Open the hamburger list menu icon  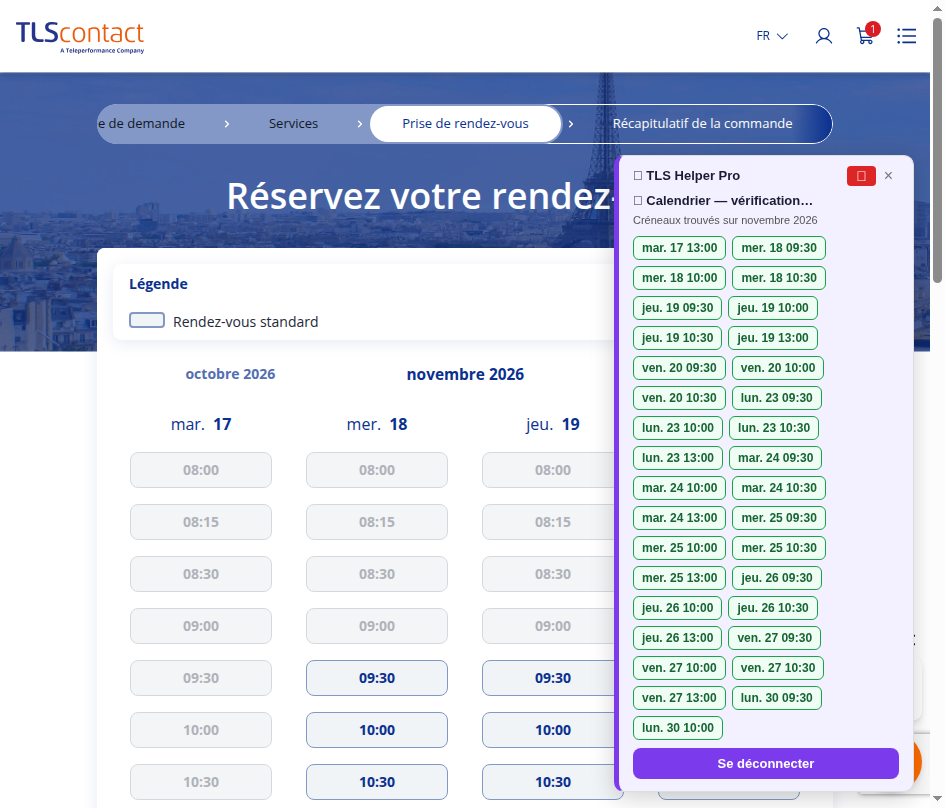click(906, 36)
